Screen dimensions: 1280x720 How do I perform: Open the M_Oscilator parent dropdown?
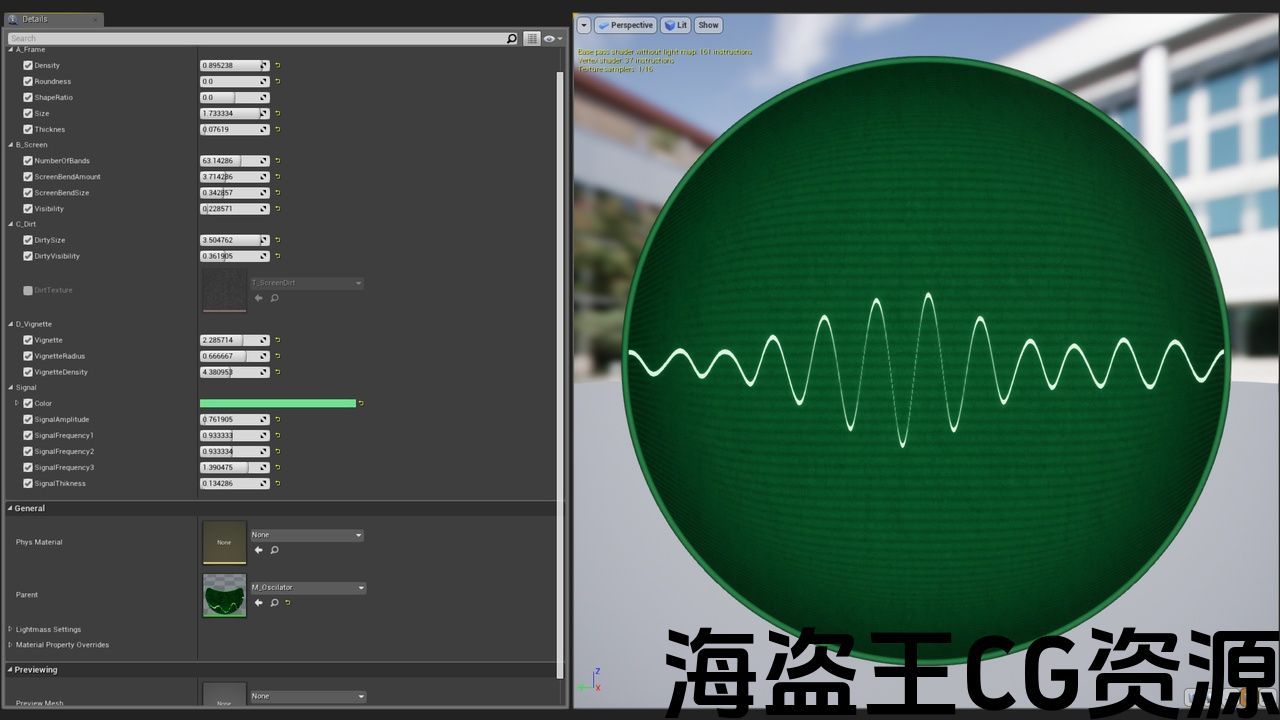[x=308, y=588]
